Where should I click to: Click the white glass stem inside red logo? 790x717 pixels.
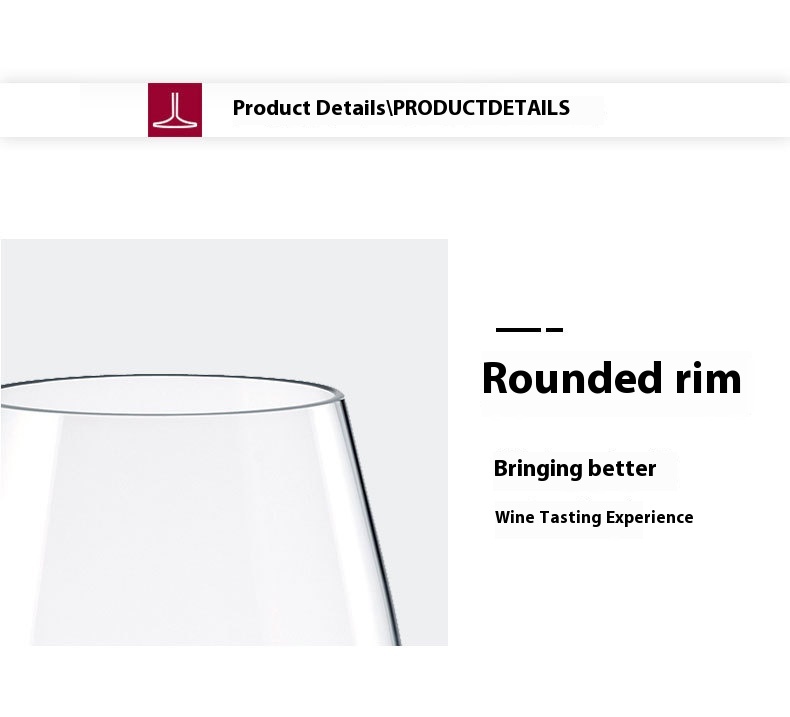(175, 107)
